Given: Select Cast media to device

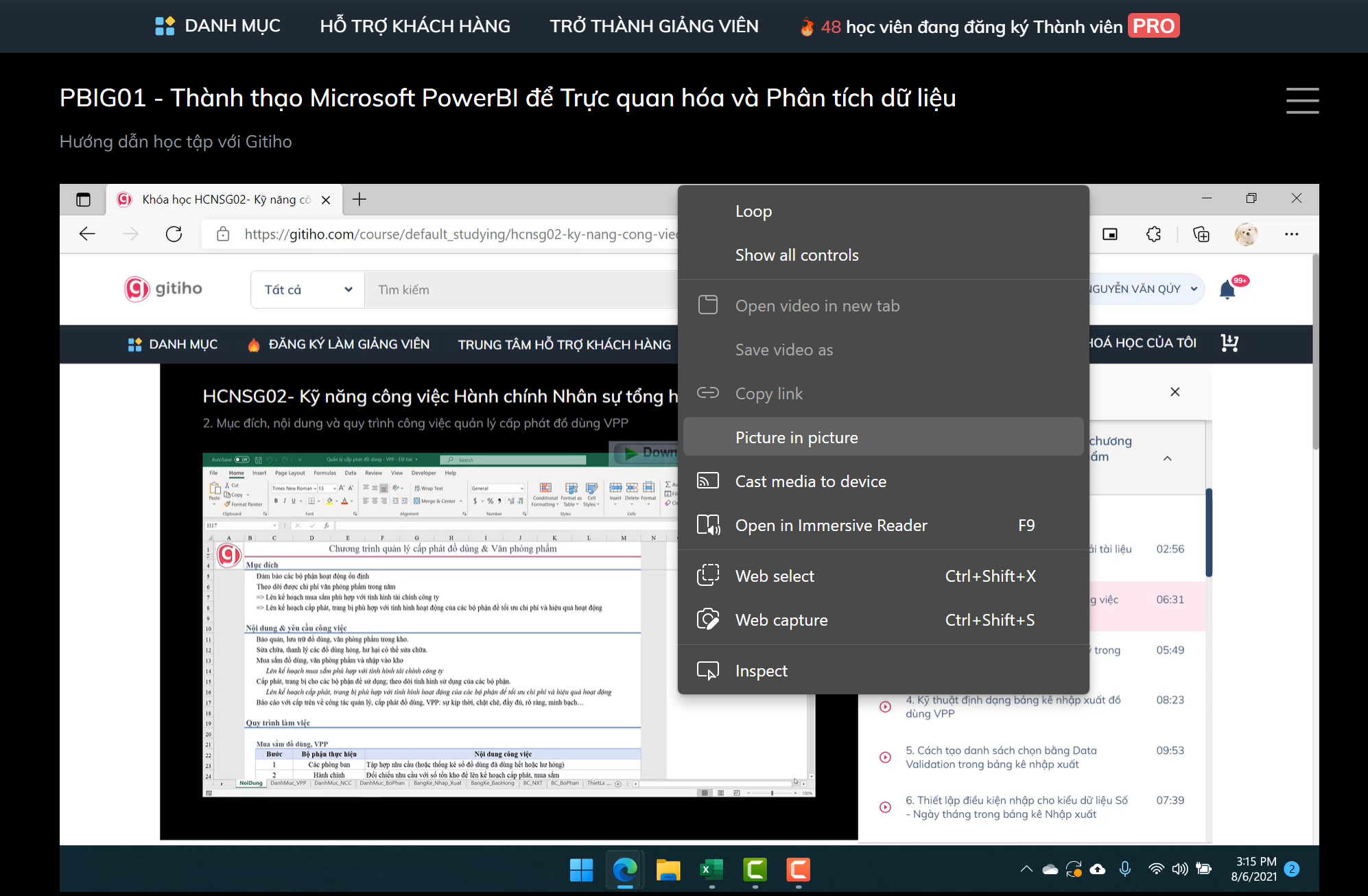Looking at the screenshot, I should pyautogui.click(x=884, y=482).
